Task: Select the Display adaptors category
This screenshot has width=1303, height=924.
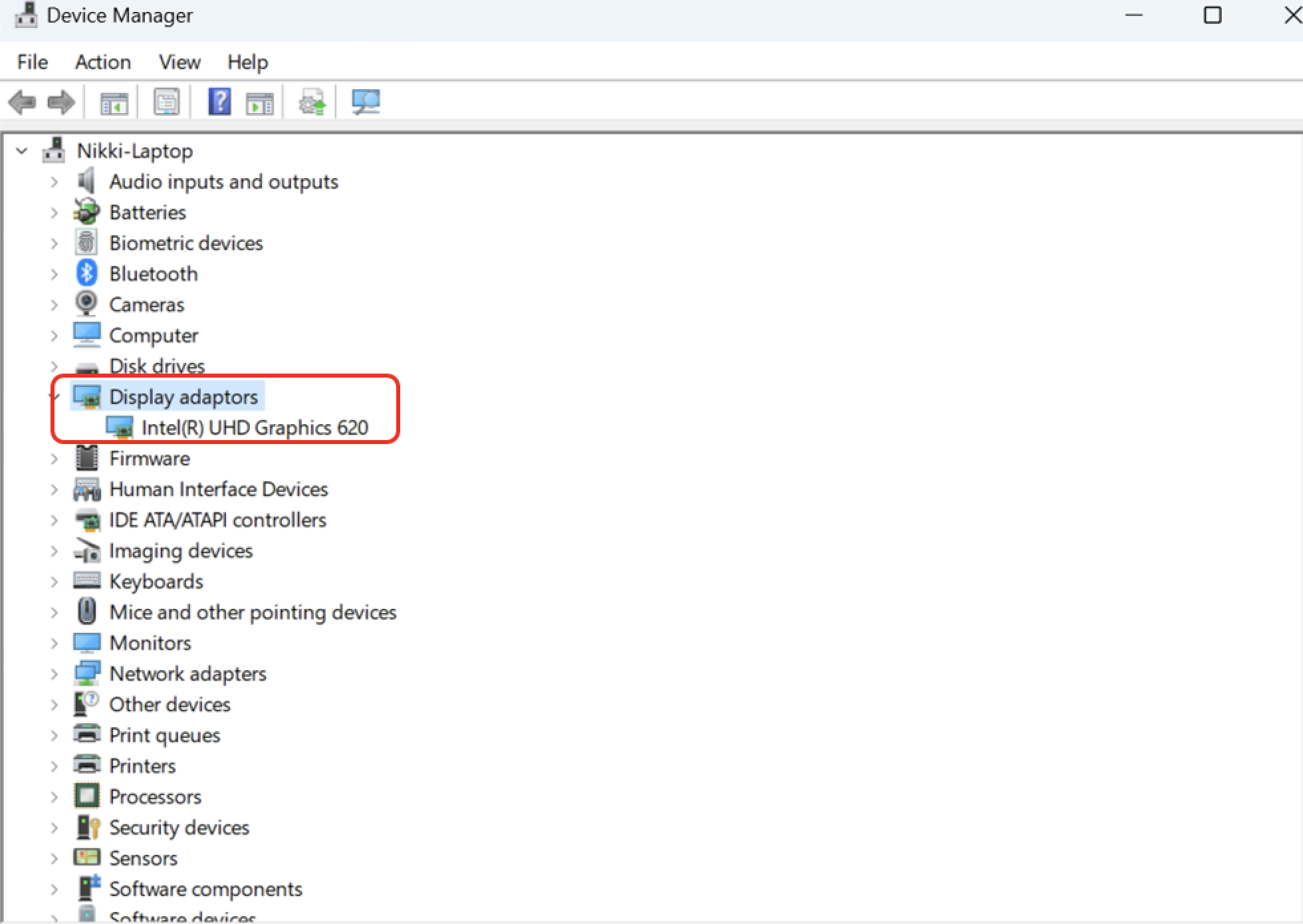Action: tap(183, 396)
